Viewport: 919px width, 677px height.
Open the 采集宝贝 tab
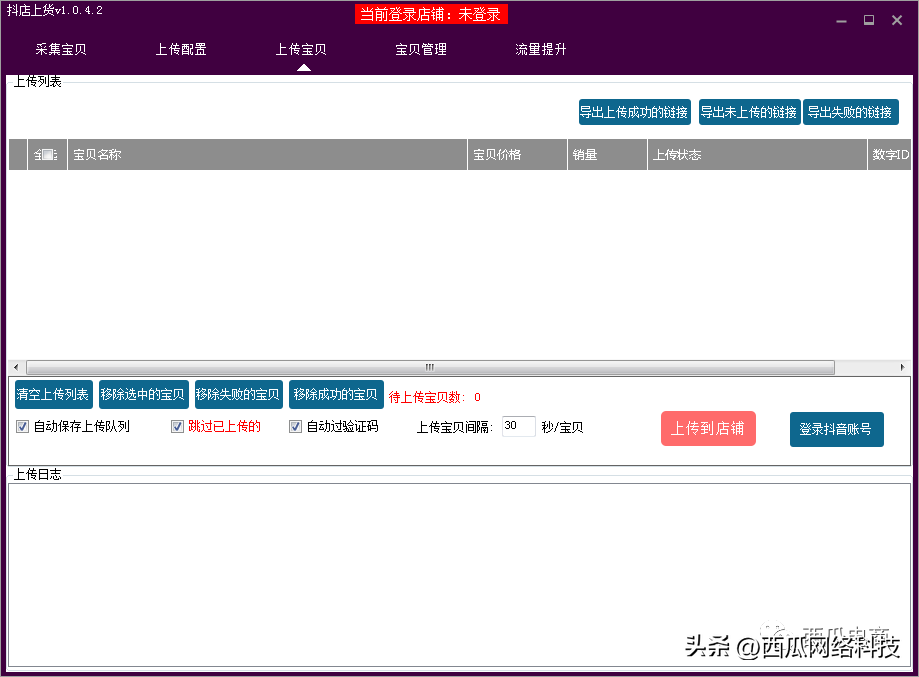click(x=61, y=49)
